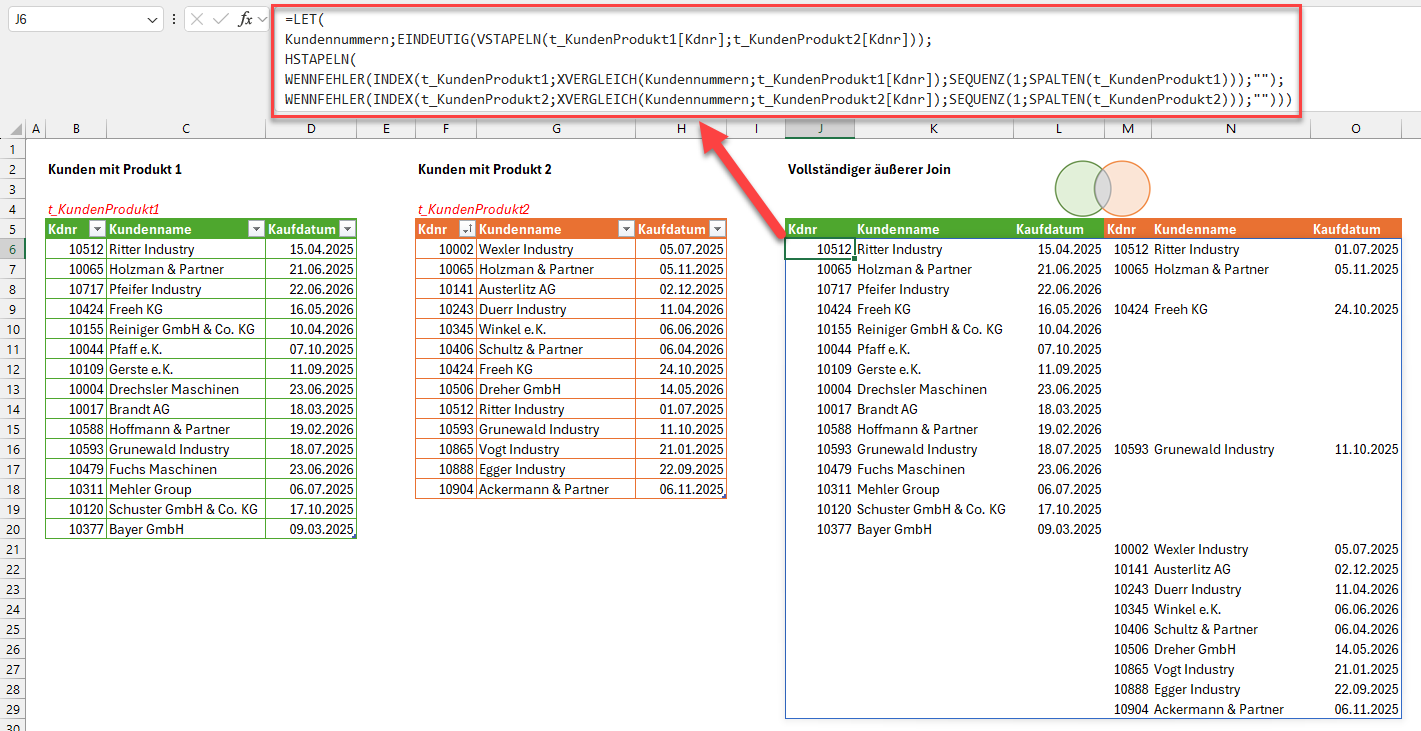Image resolution: width=1421 pixels, height=731 pixels.
Task: Select row header 13
Action: (13, 389)
